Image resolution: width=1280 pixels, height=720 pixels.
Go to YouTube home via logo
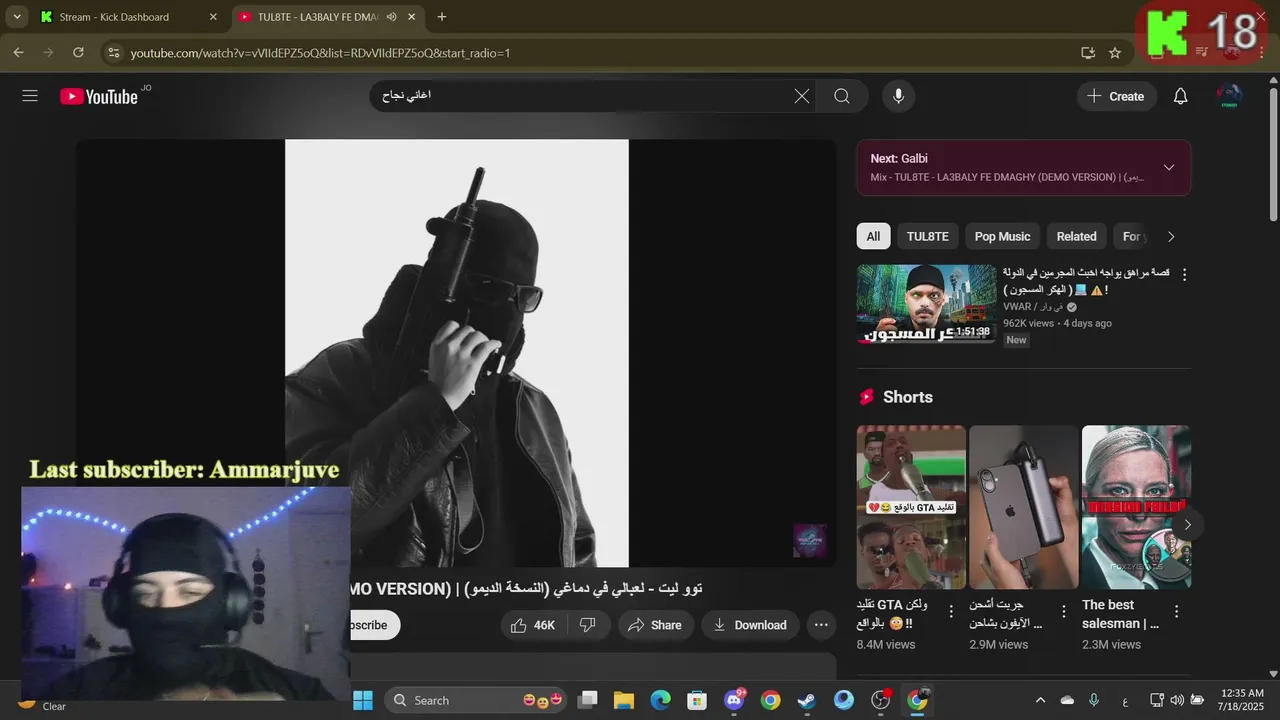click(x=99, y=96)
